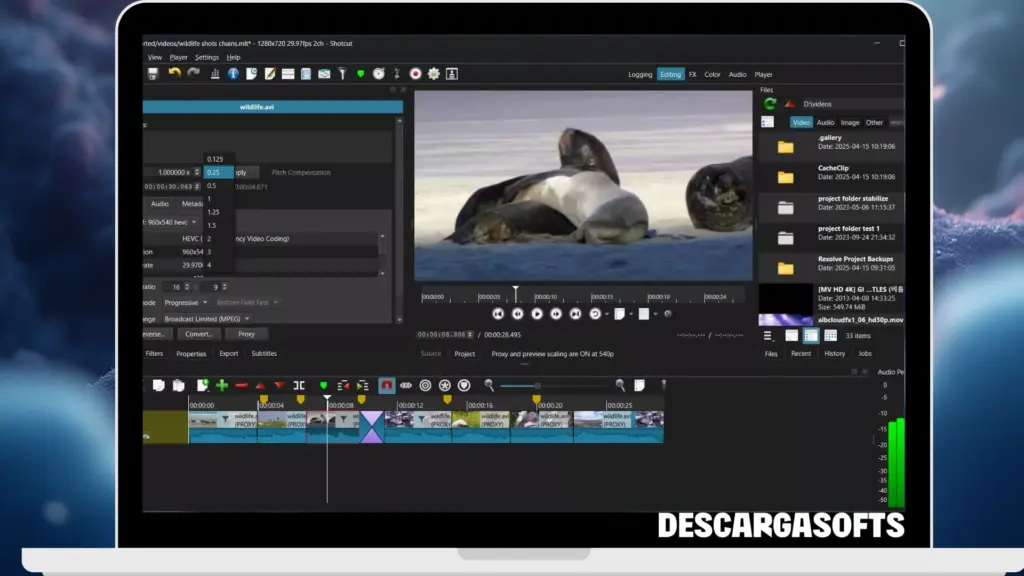Toggle the red Snap magnet on timeline
Viewport: 1024px width, 576px height.
(387, 385)
